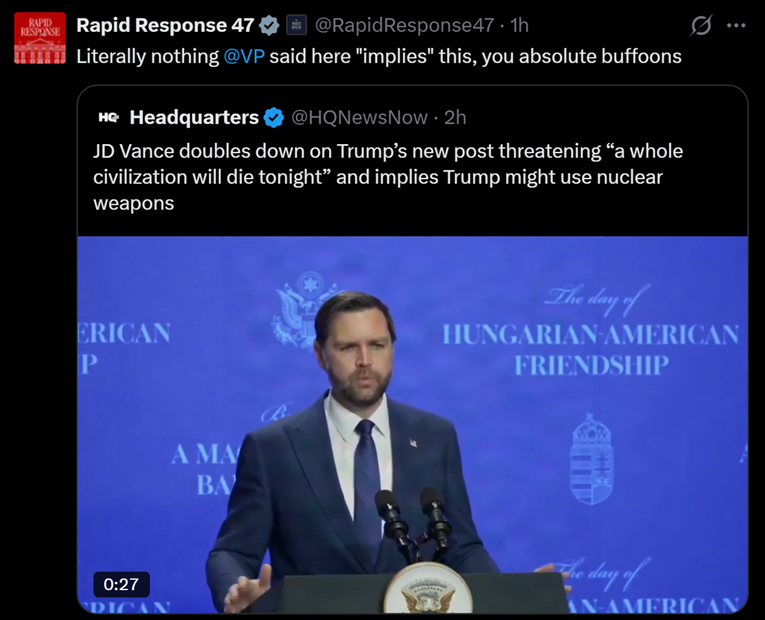Open the @VP mention link
Image resolution: width=765 pixels, height=620 pixels.
(x=244, y=56)
